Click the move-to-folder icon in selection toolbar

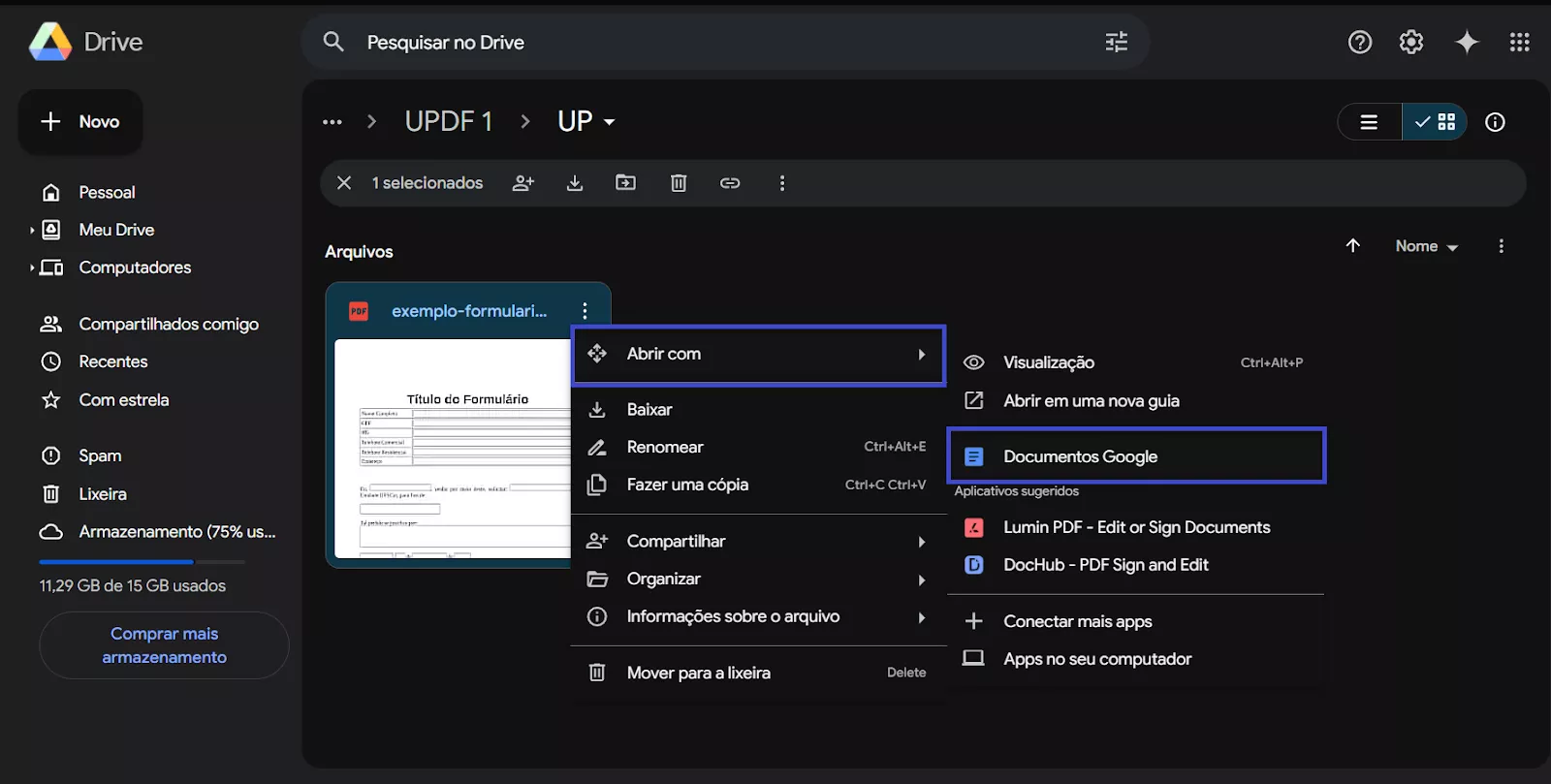tap(626, 183)
